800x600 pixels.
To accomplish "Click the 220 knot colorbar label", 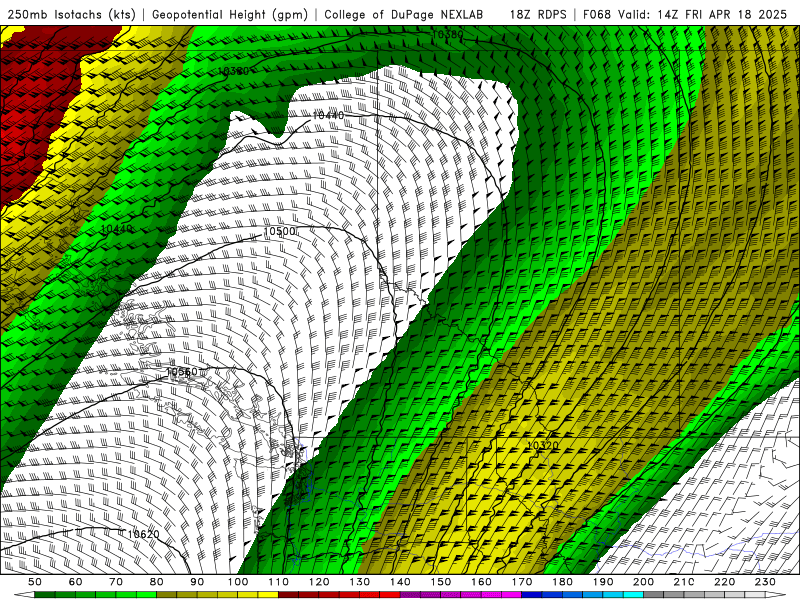I will click(724, 582).
